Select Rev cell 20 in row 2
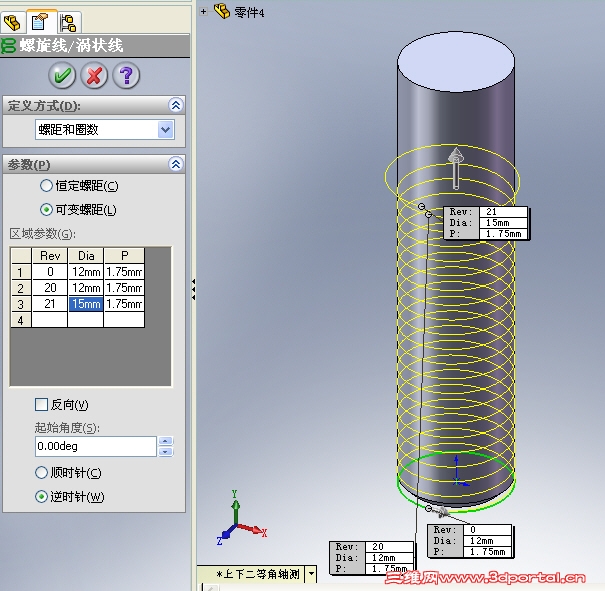The height and width of the screenshot is (591, 605). pos(50,288)
